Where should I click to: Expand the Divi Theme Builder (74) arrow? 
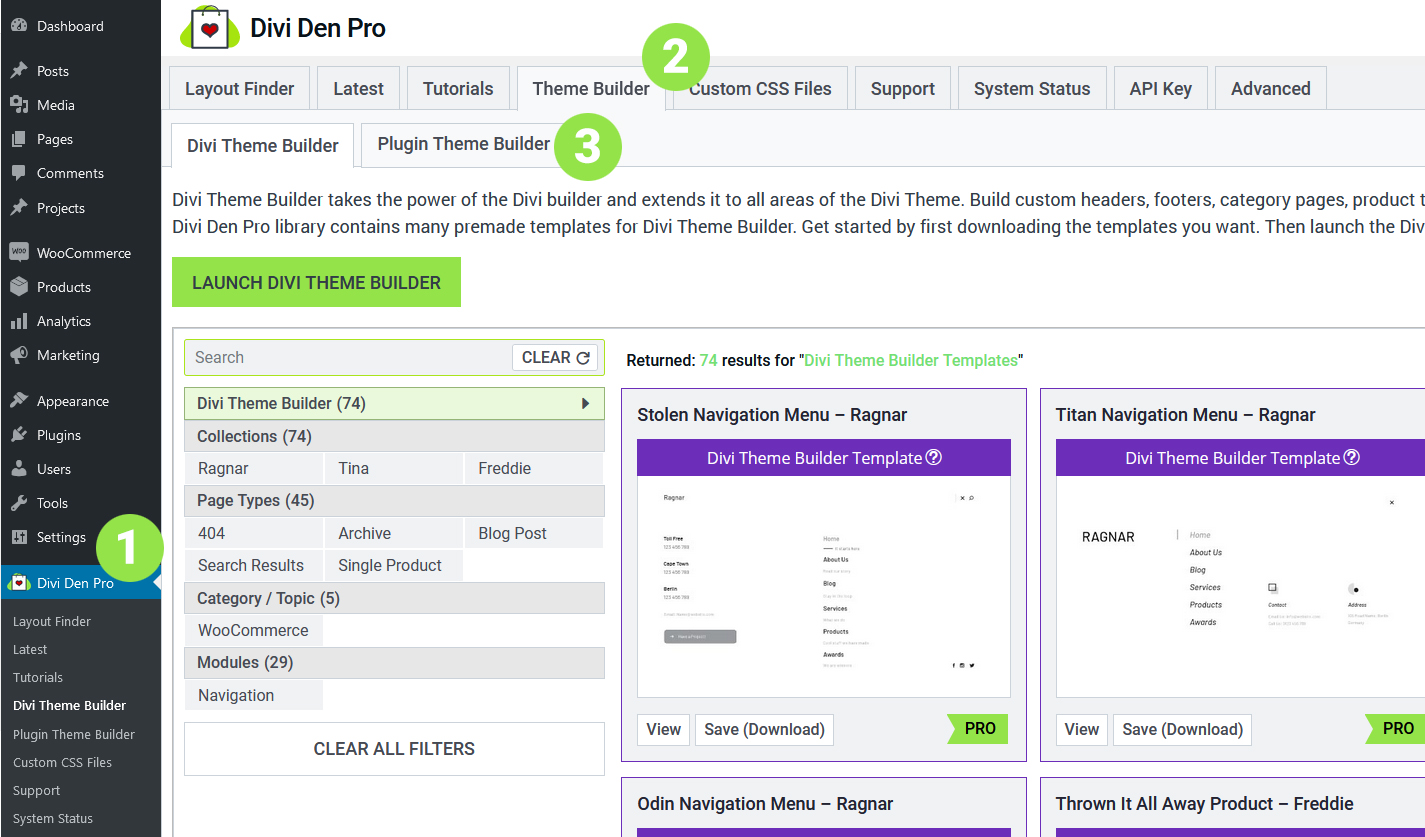pos(585,404)
